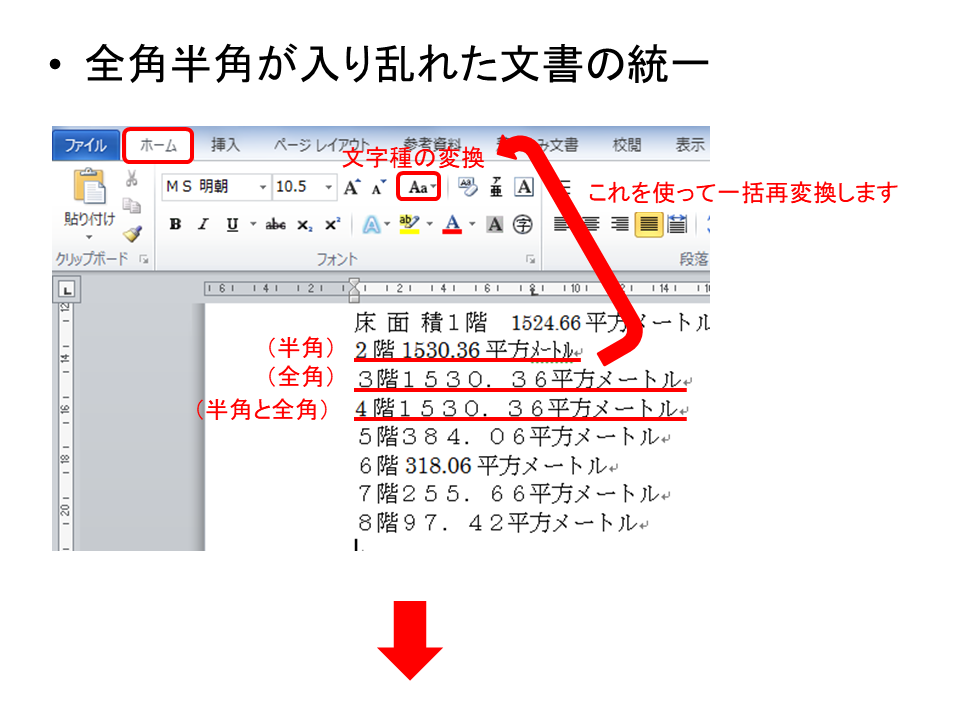960x720 pixels.
Task: Open the Aa change case dropdown
Action: (x=420, y=187)
